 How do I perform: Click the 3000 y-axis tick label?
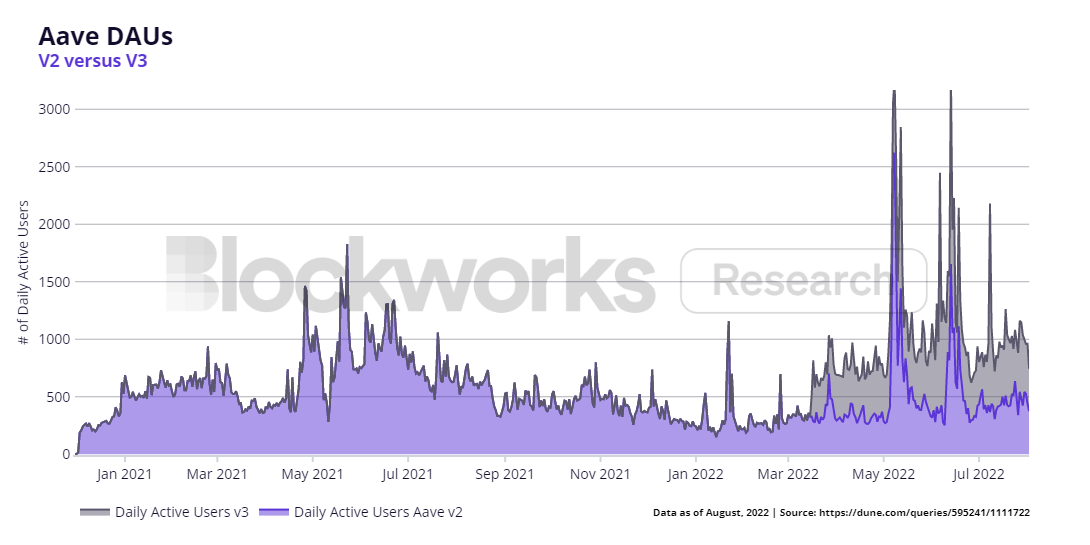click(53, 109)
